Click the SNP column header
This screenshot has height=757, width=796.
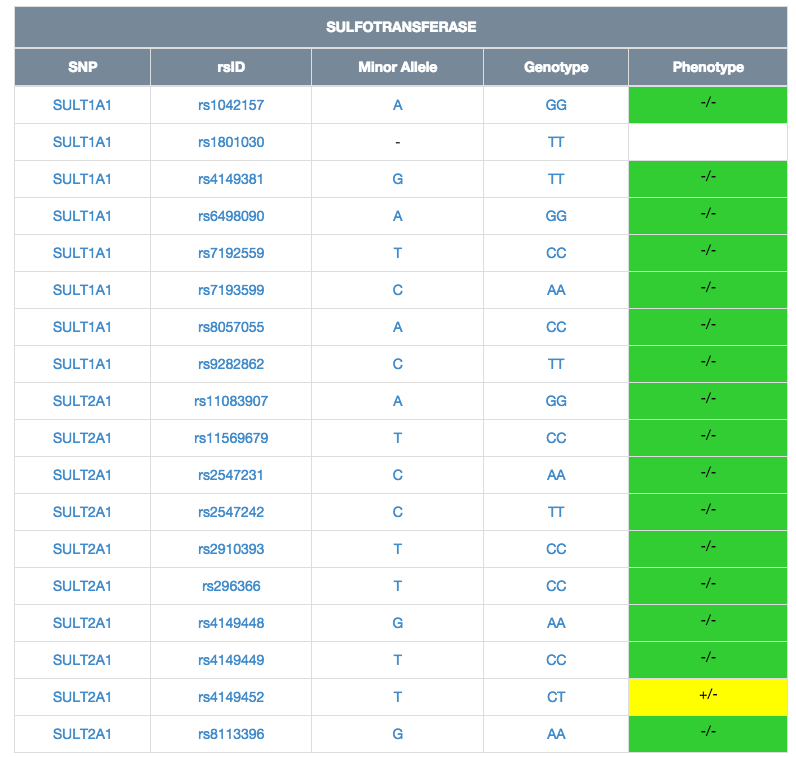click(82, 67)
